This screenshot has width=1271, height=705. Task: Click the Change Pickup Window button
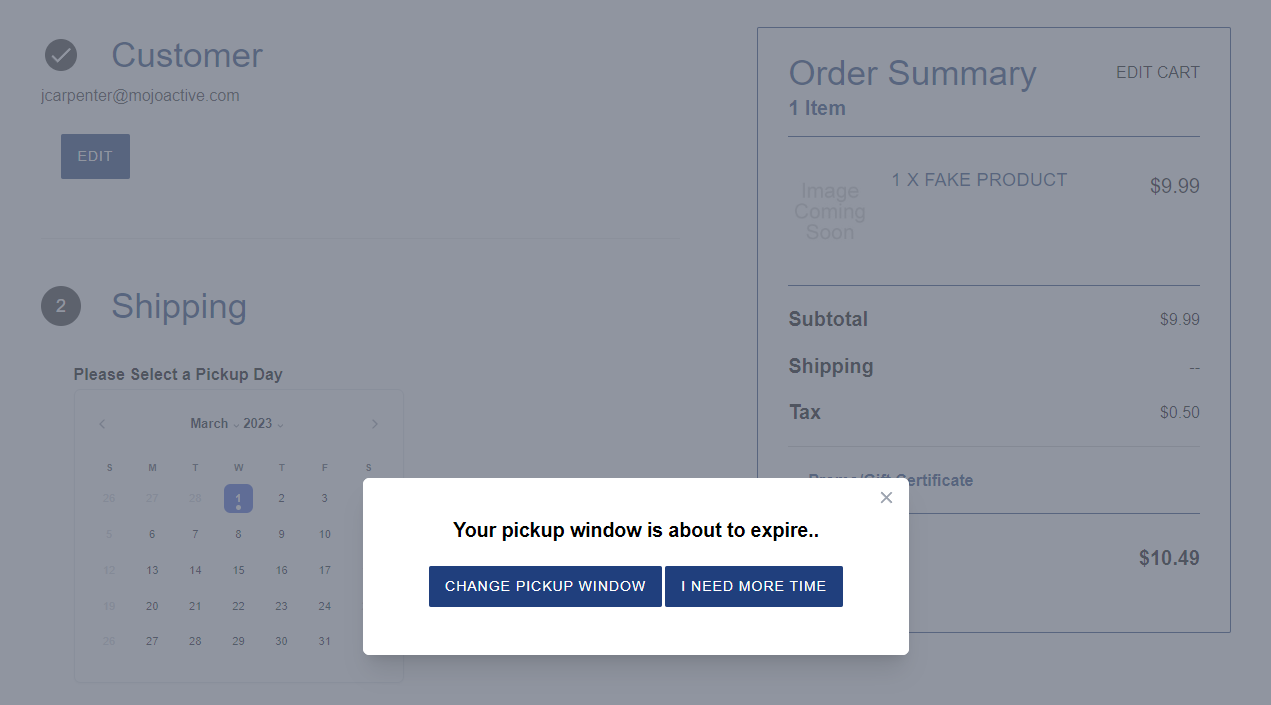pos(545,586)
